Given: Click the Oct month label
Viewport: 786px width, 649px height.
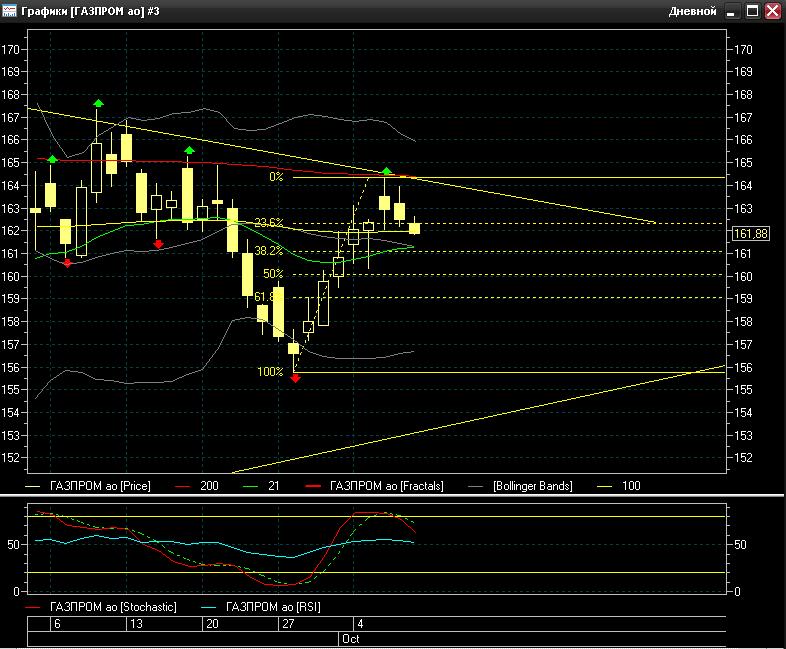Looking at the screenshot, I should point(350,639).
